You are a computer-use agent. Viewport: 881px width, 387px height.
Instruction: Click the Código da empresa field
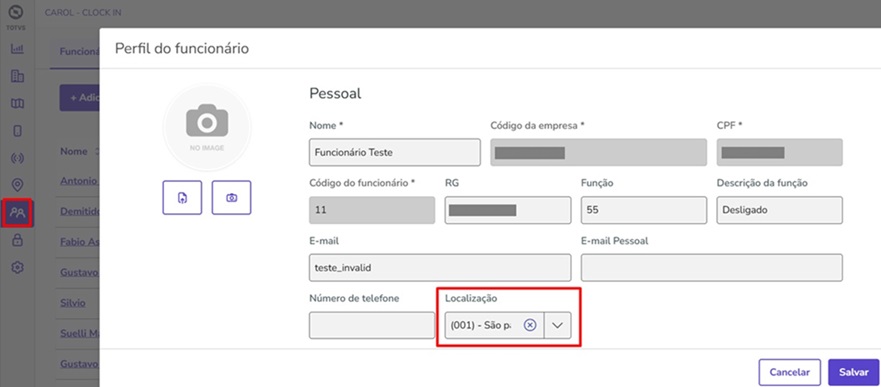[x=598, y=152]
